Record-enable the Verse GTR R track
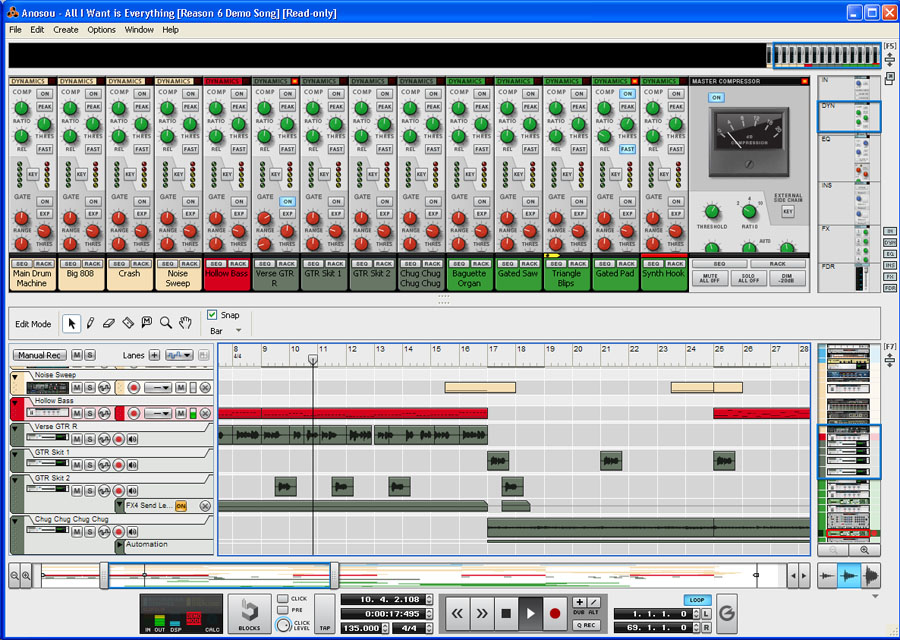The height and width of the screenshot is (640, 900). tap(119, 439)
